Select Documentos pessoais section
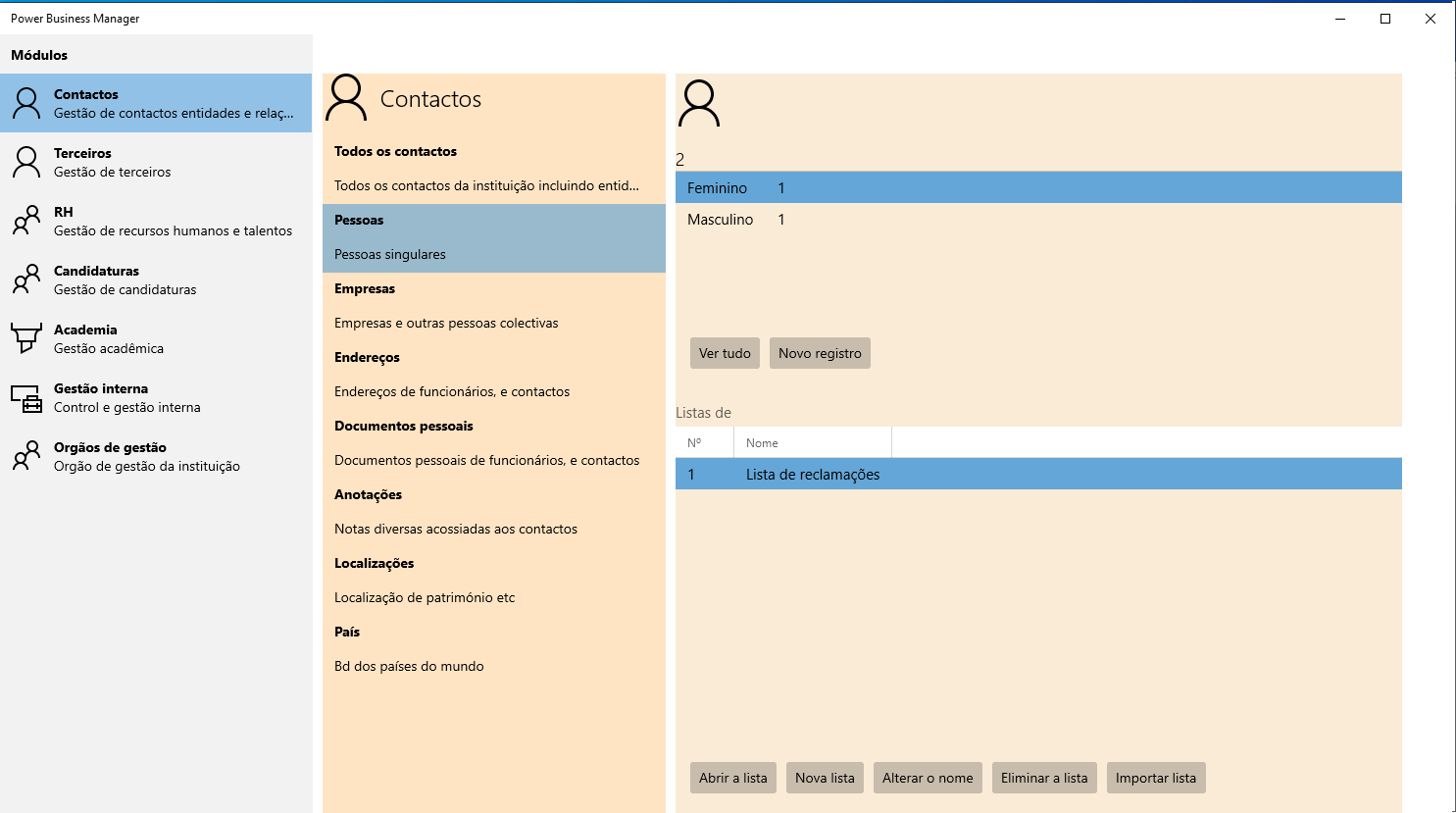Screen dimensions: 1456x813 494,443
